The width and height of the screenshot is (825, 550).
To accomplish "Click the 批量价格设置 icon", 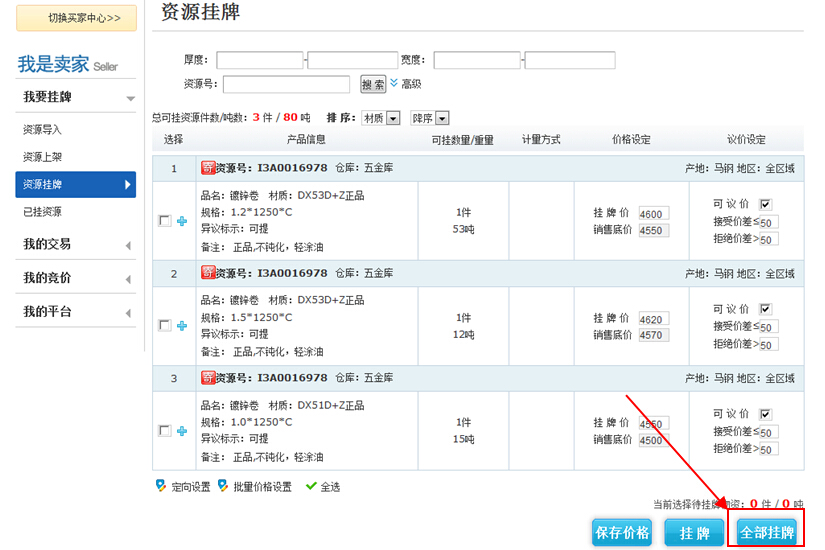I will 222,486.
